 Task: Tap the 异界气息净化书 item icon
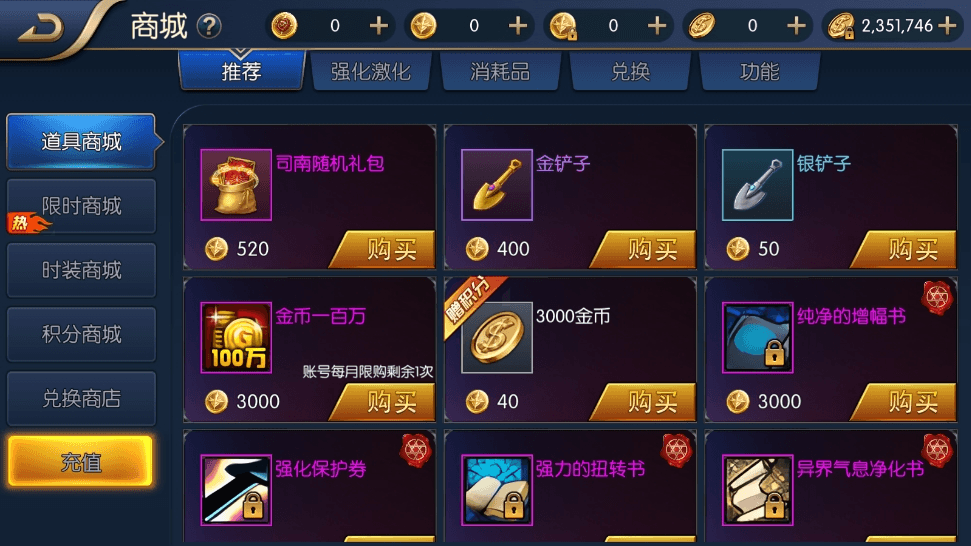(757, 490)
